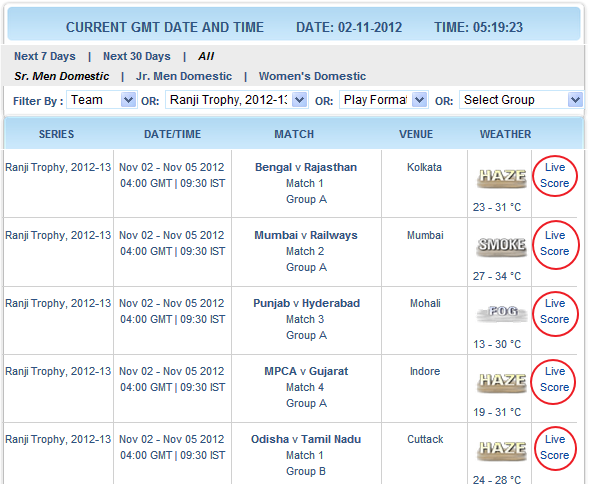The width and height of the screenshot is (589, 484).
Task: Click the TIME: 05:19:23 header text
Action: pyautogui.click(x=478, y=27)
